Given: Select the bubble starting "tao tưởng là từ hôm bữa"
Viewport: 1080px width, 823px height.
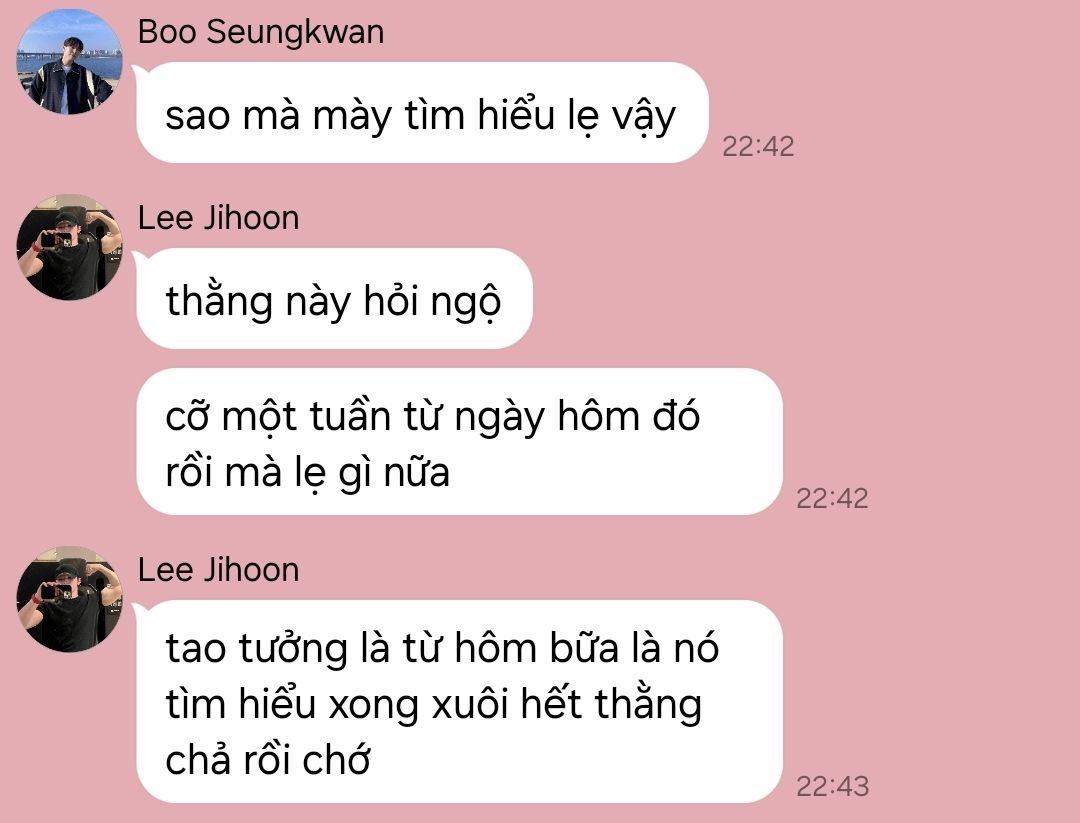Looking at the screenshot, I should pyautogui.click(x=459, y=702).
